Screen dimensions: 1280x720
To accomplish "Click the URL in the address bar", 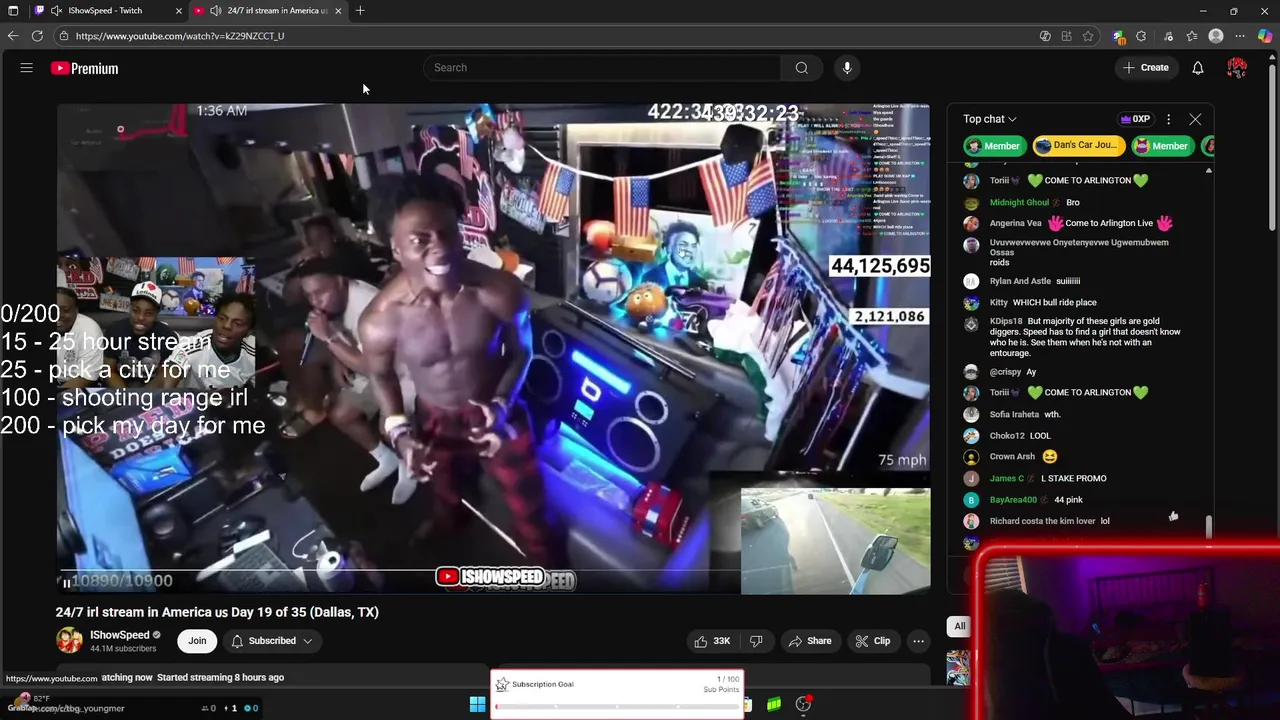I will 180,36.
